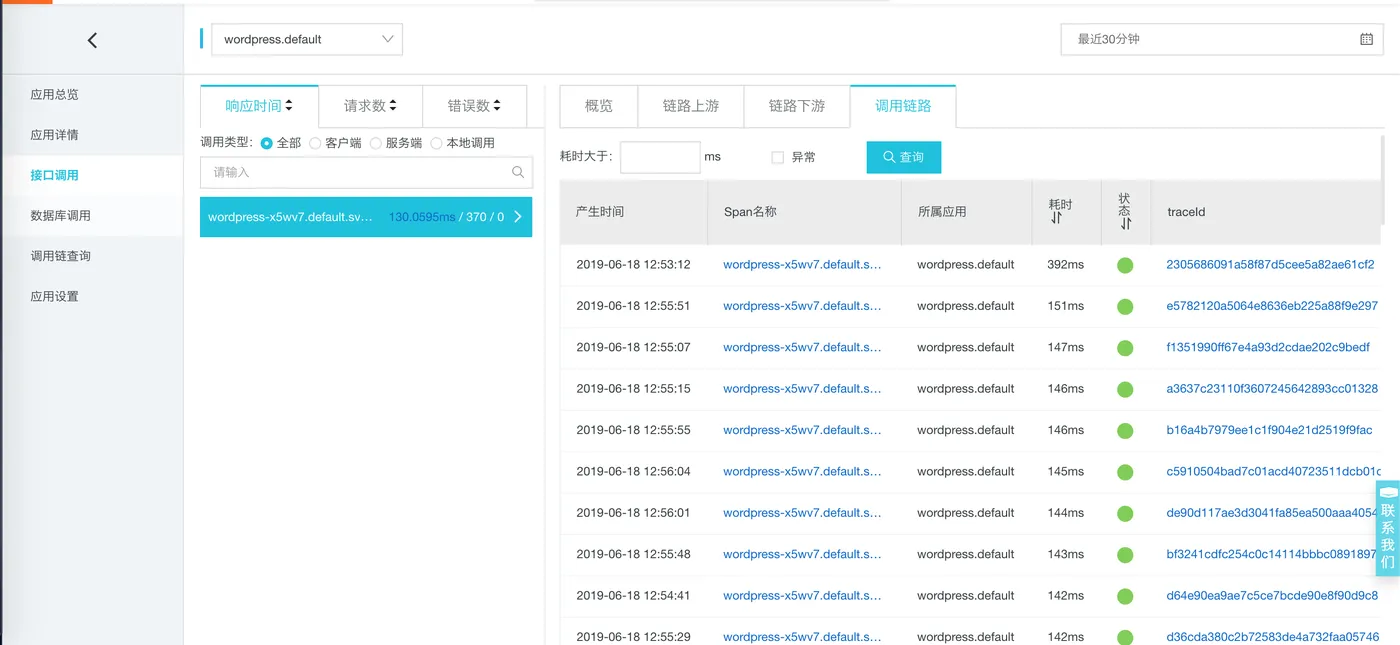Open span name link in the 12:55:51 row
The height and width of the screenshot is (645, 1400).
pos(802,306)
